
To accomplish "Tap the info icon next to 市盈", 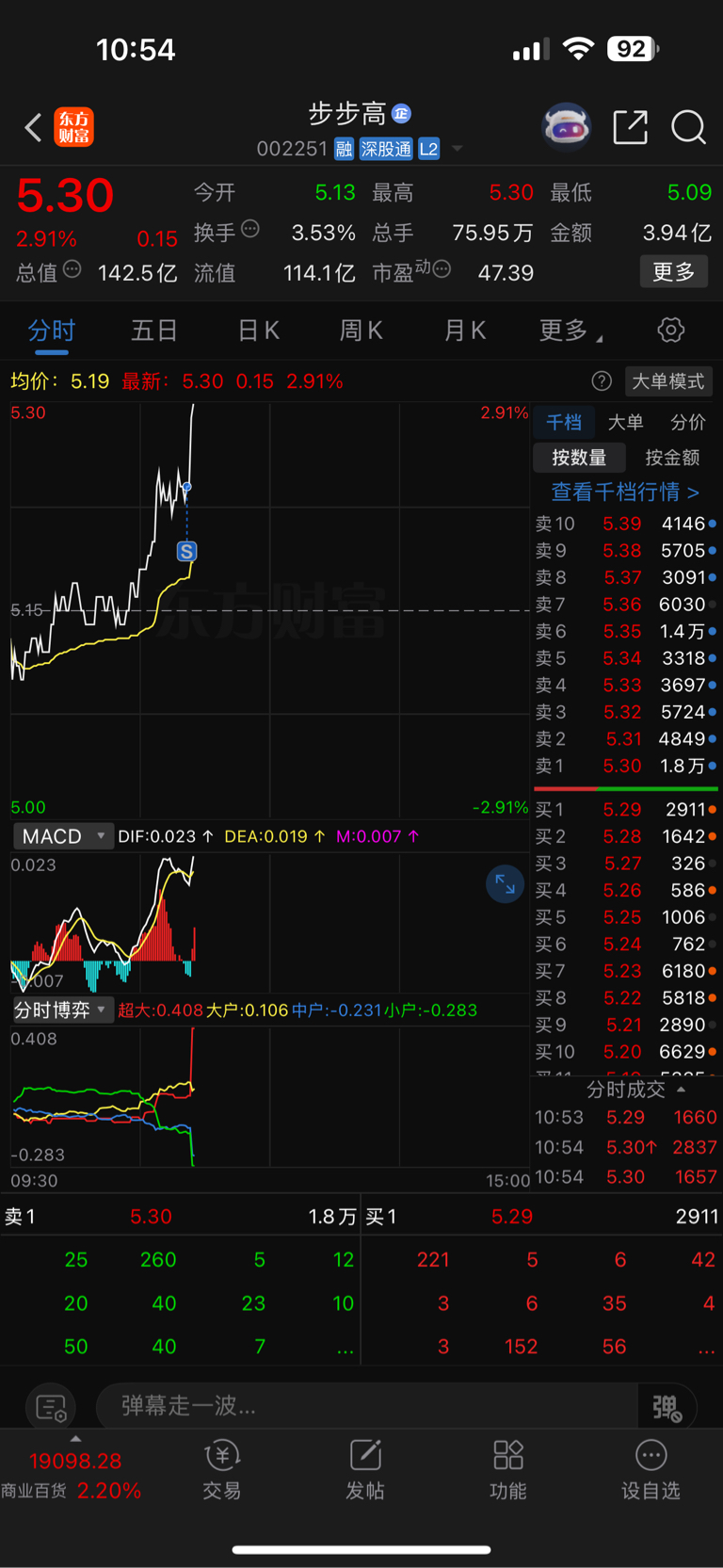I will click(442, 270).
